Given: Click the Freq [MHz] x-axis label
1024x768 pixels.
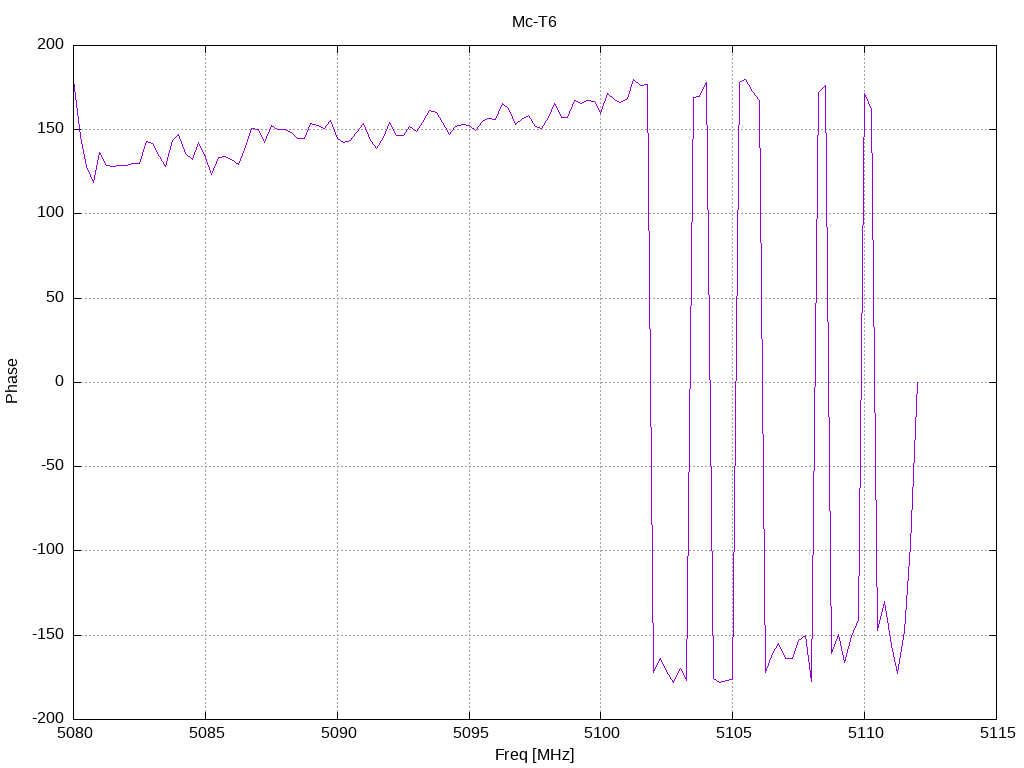Looking at the screenshot, I should pos(534,754).
